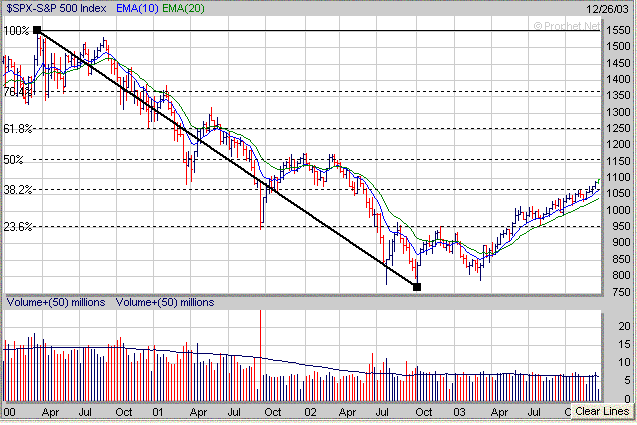This screenshot has height=425, width=637.
Task: Click the 100% Fibonacci level label
Action: [16, 31]
